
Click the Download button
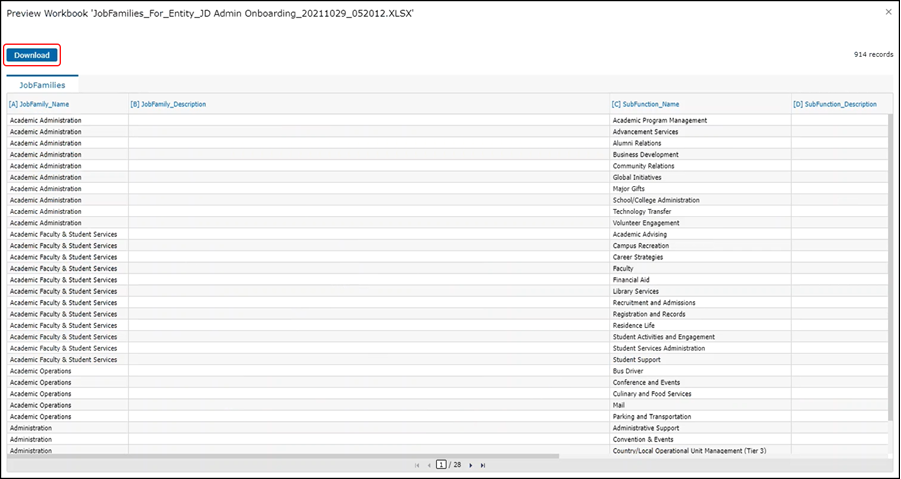[x=32, y=55]
